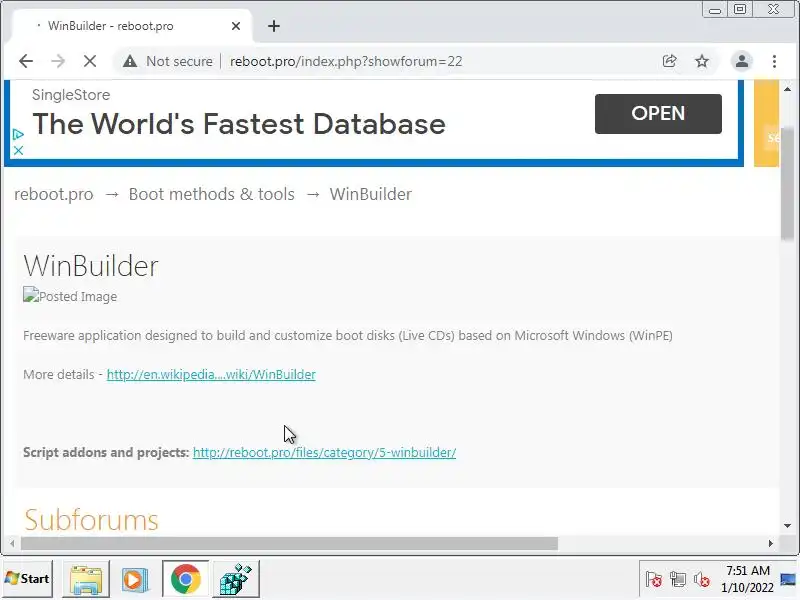Click the broken Posted Image
Viewport: 800px width, 600px height.
tap(70, 296)
